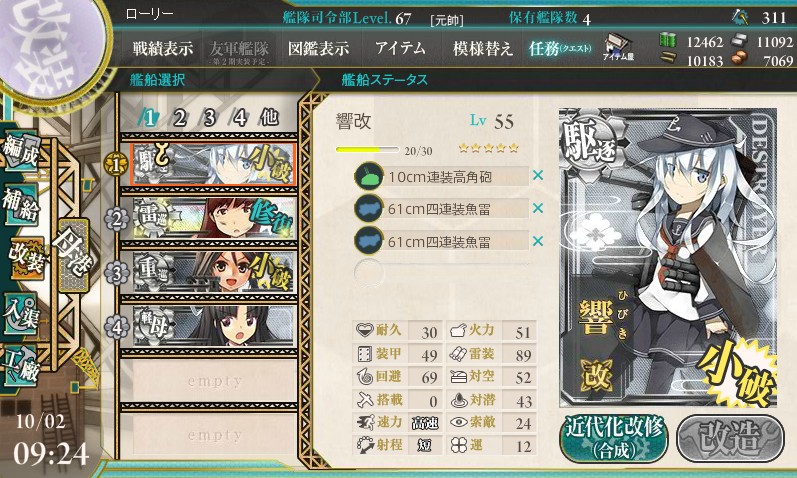797x478 pixels.
Task: Return to home port via 母港 button
Action: pos(74,255)
